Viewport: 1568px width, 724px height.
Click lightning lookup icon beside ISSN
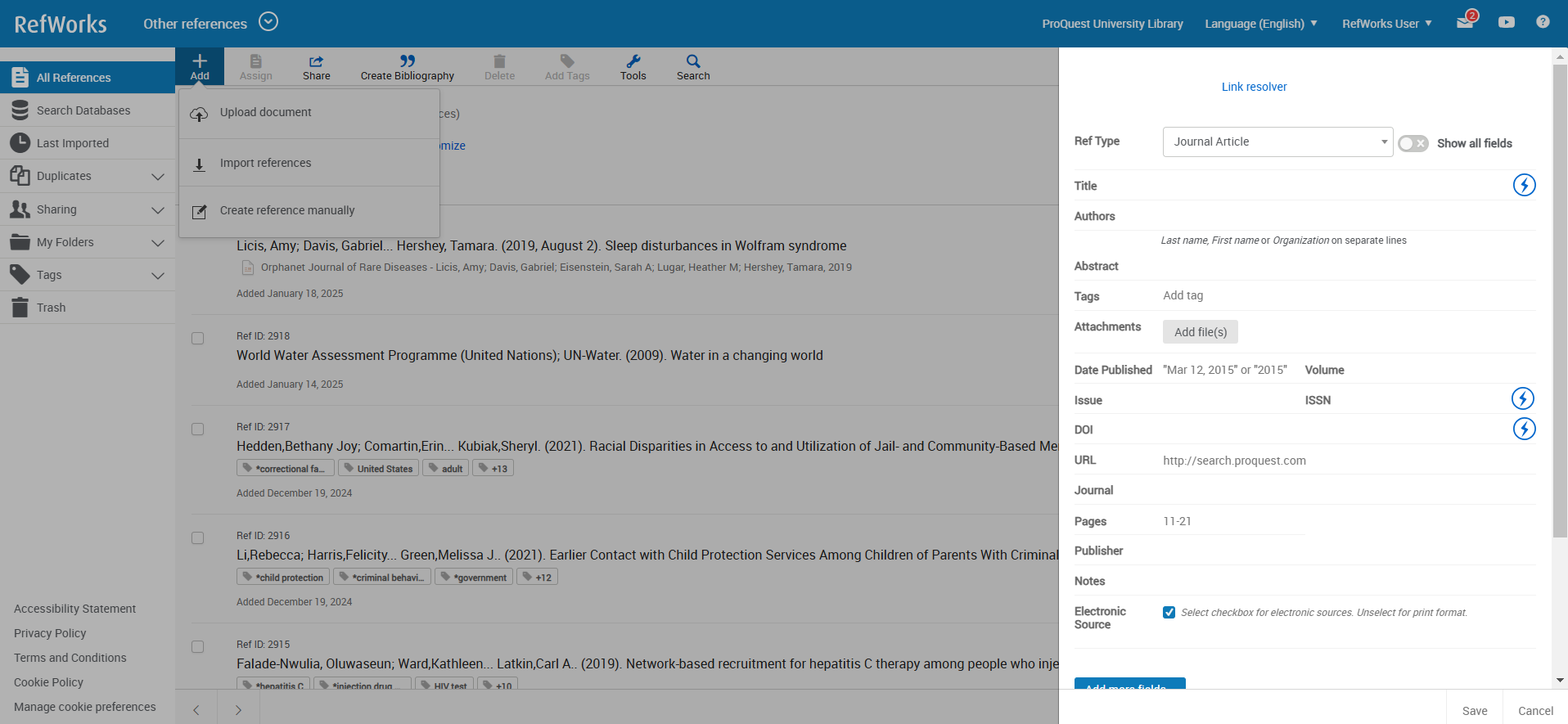coord(1522,398)
